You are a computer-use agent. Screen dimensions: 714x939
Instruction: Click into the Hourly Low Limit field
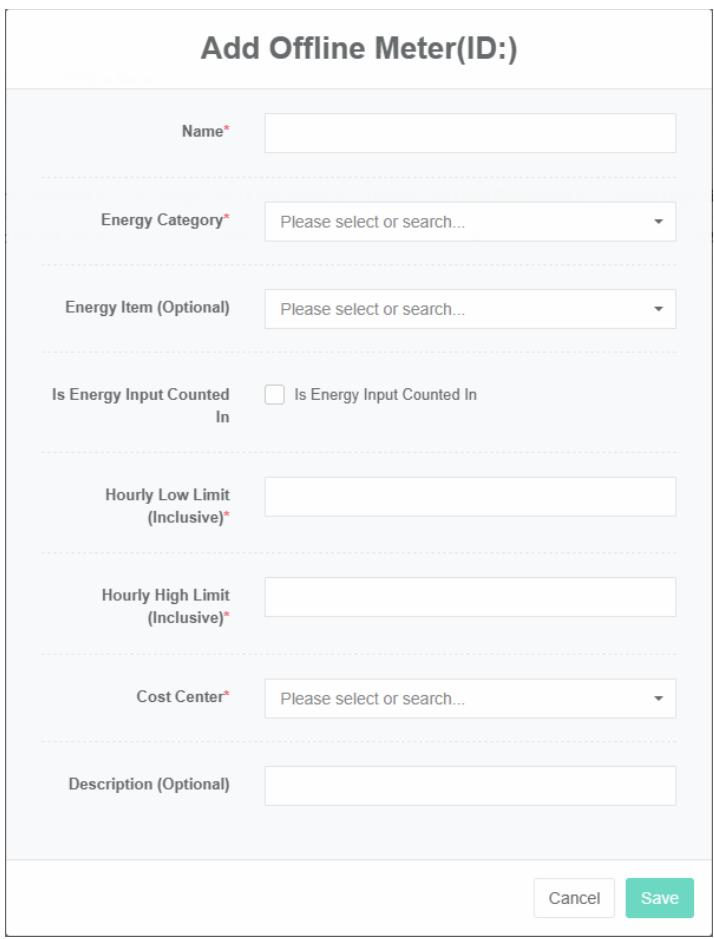point(470,497)
